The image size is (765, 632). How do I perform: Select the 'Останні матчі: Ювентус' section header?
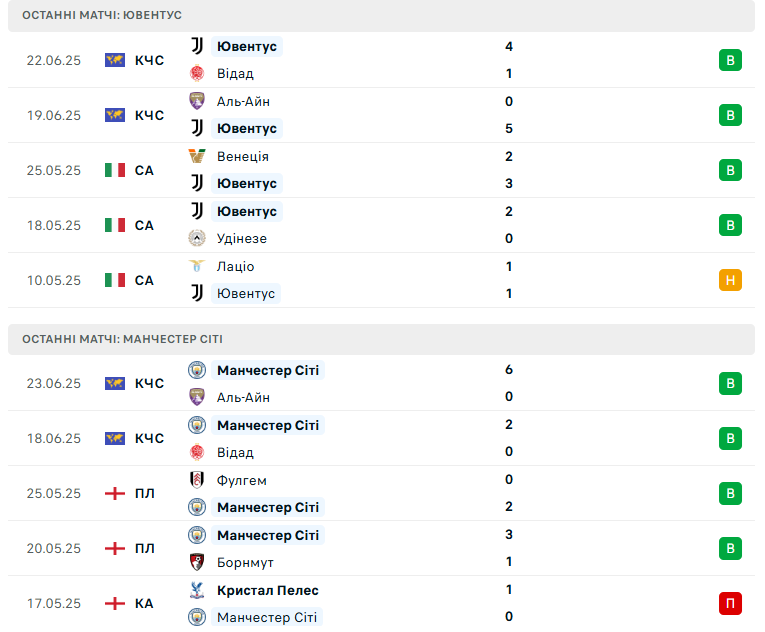point(382,16)
